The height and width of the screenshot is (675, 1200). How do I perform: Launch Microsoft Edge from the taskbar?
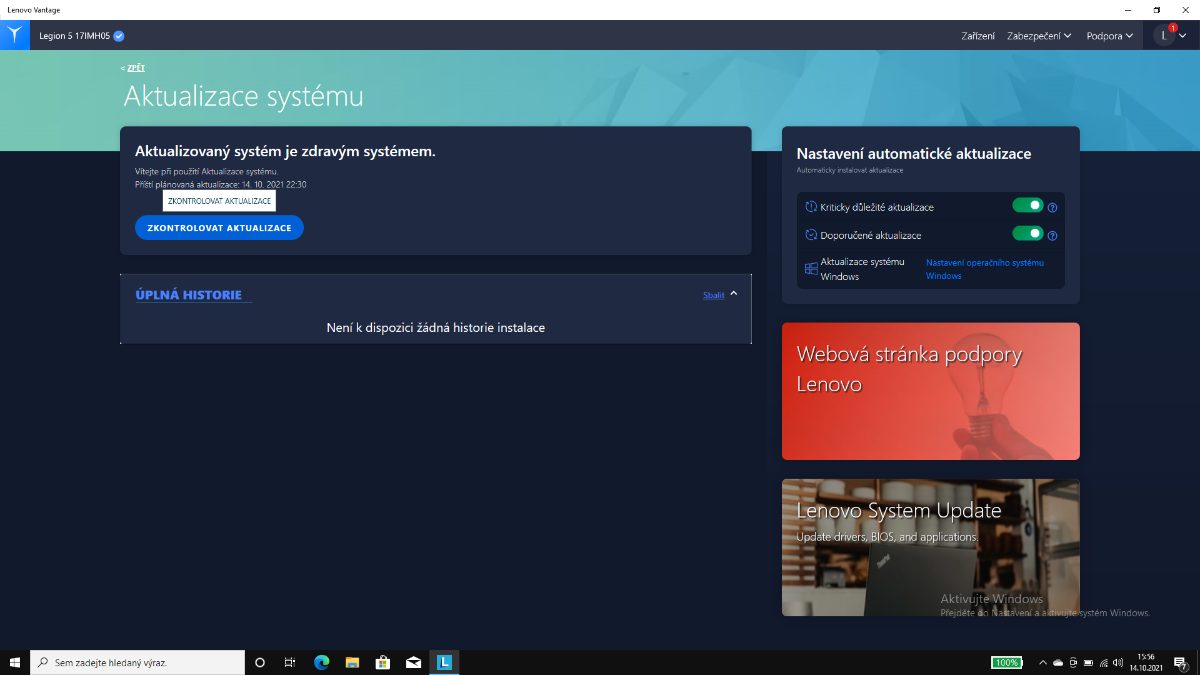click(321, 662)
